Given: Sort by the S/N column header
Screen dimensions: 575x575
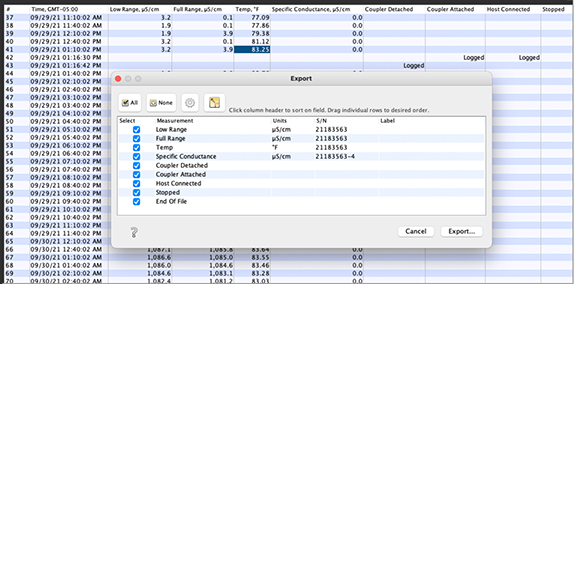Looking at the screenshot, I should (322, 121).
